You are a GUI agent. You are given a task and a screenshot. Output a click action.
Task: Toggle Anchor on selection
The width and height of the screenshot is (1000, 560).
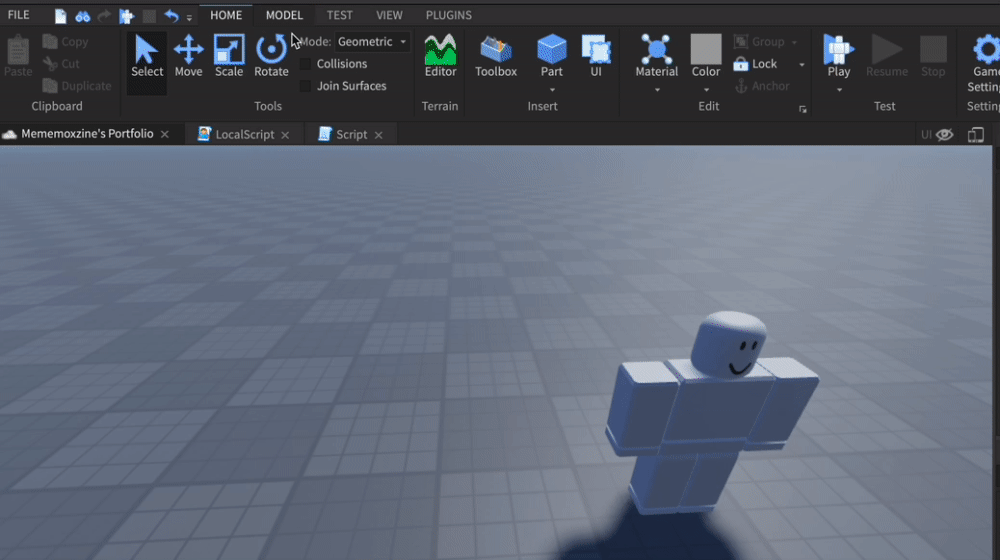[763, 85]
